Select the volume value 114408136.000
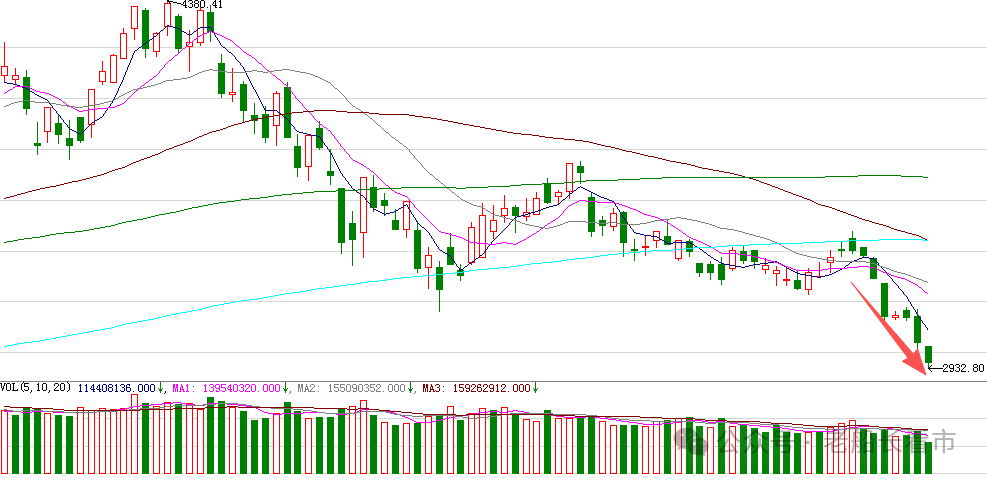This screenshot has height=480, width=987. 116,388
